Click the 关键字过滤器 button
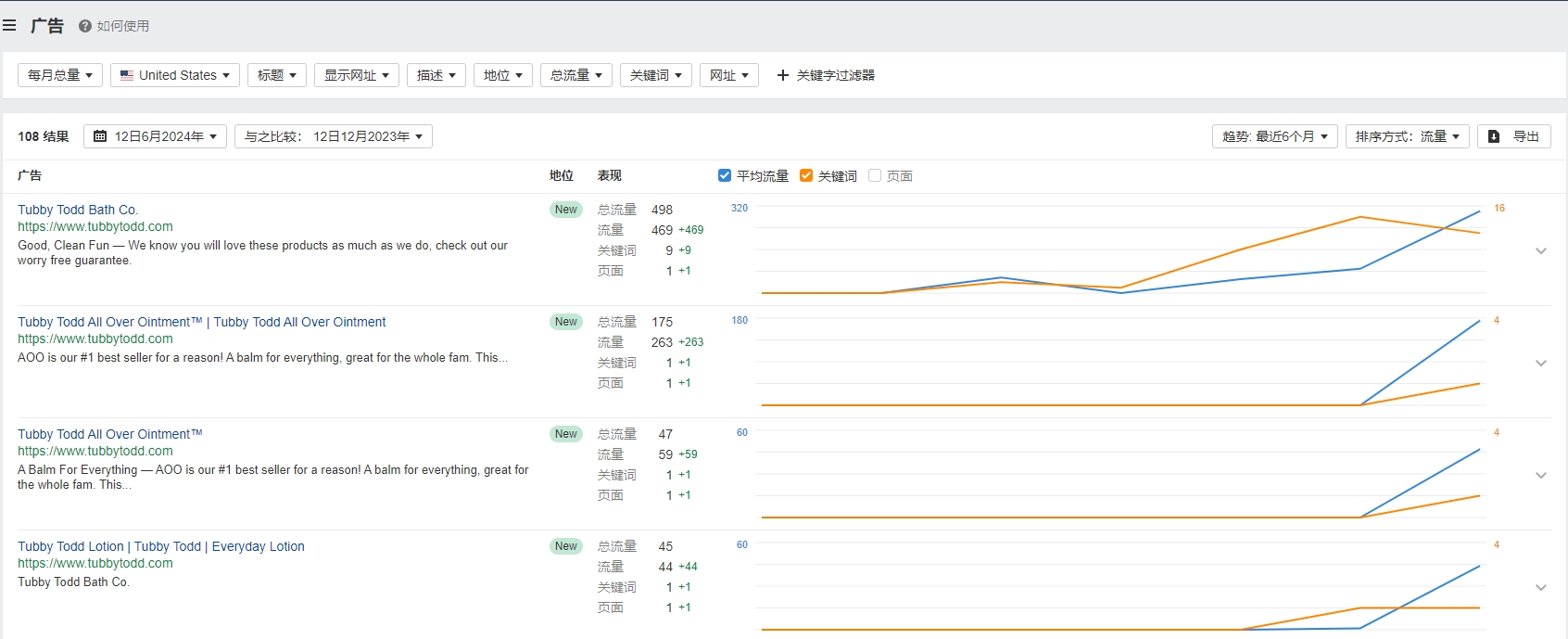The height and width of the screenshot is (639, 1568). tap(826, 75)
